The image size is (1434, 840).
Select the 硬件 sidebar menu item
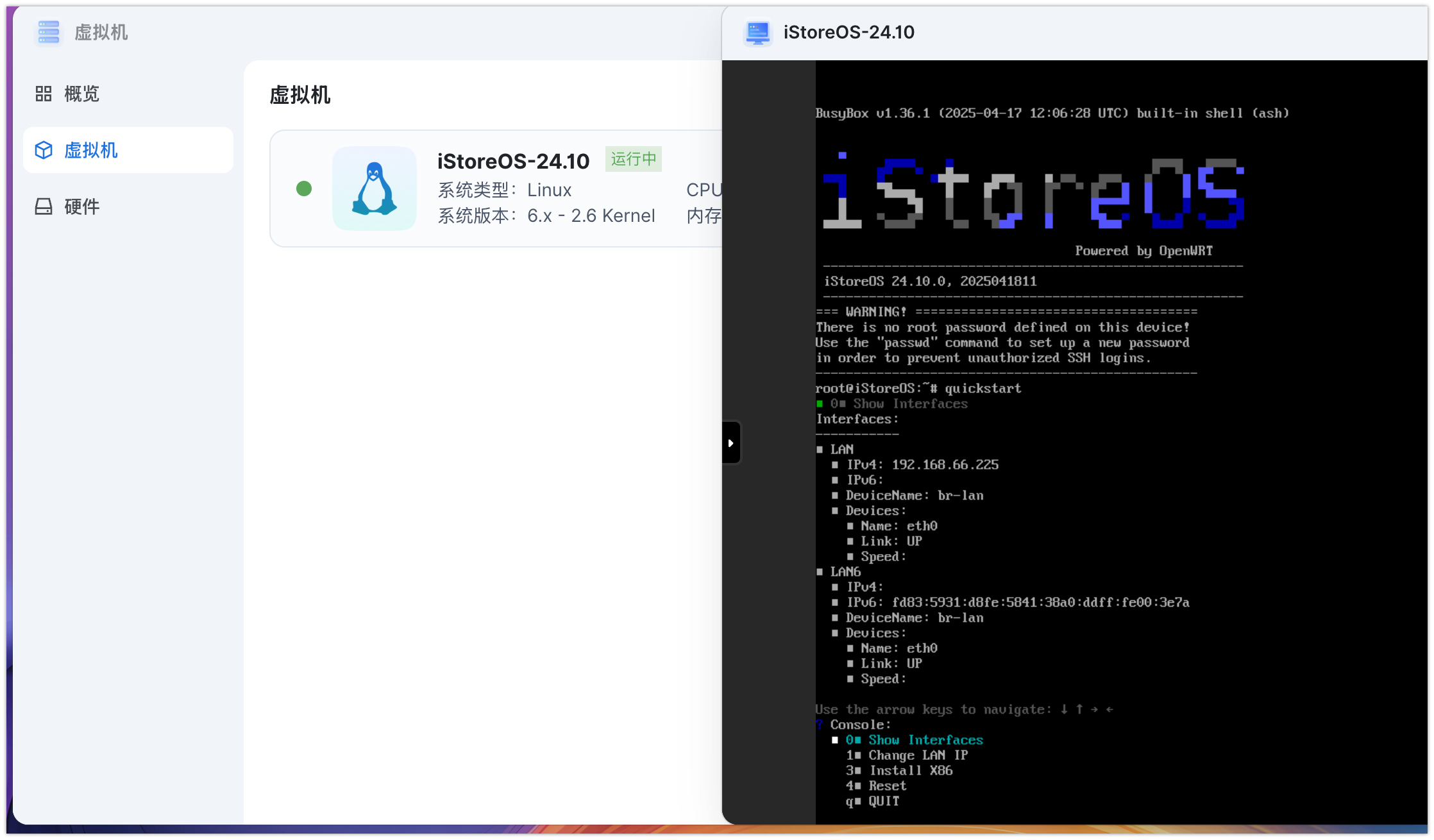point(81,206)
